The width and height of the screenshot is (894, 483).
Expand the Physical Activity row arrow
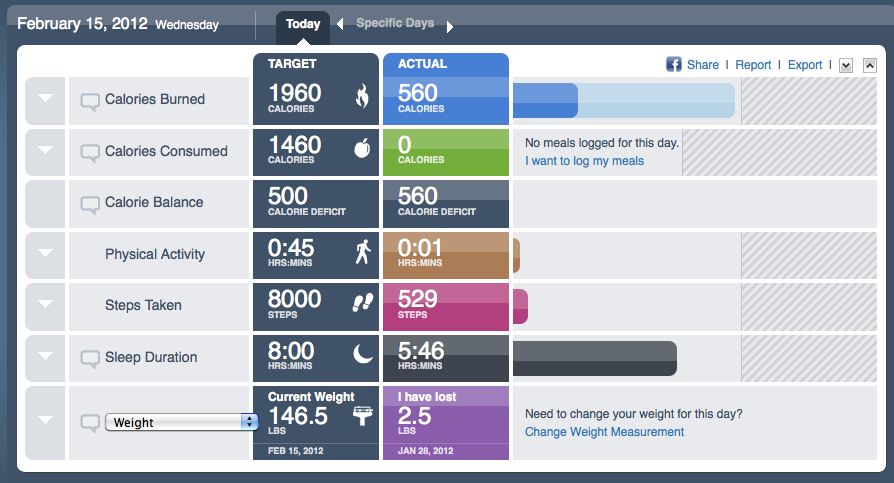pyautogui.click(x=44, y=254)
